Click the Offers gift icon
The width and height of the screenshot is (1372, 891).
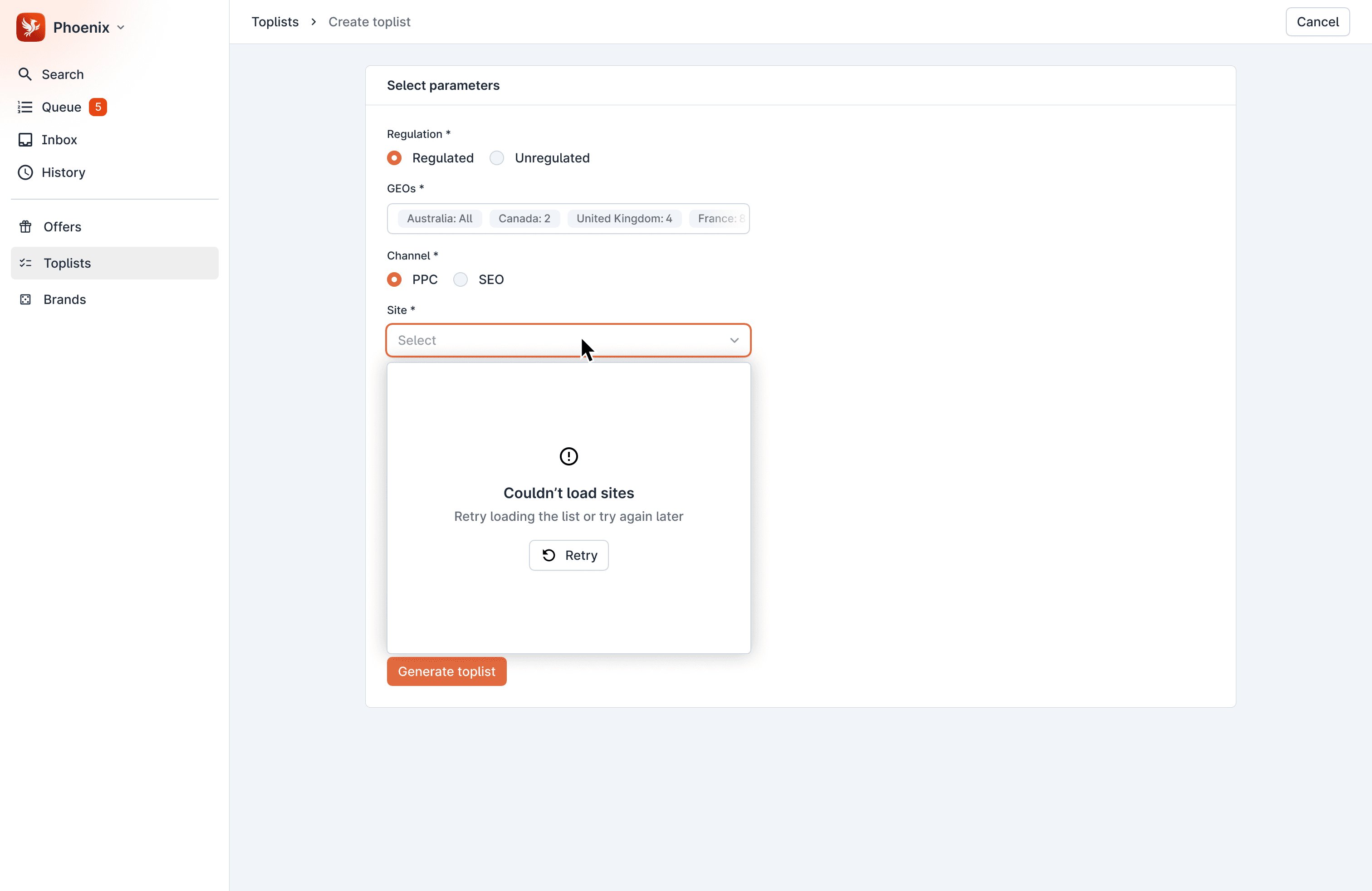click(x=25, y=227)
